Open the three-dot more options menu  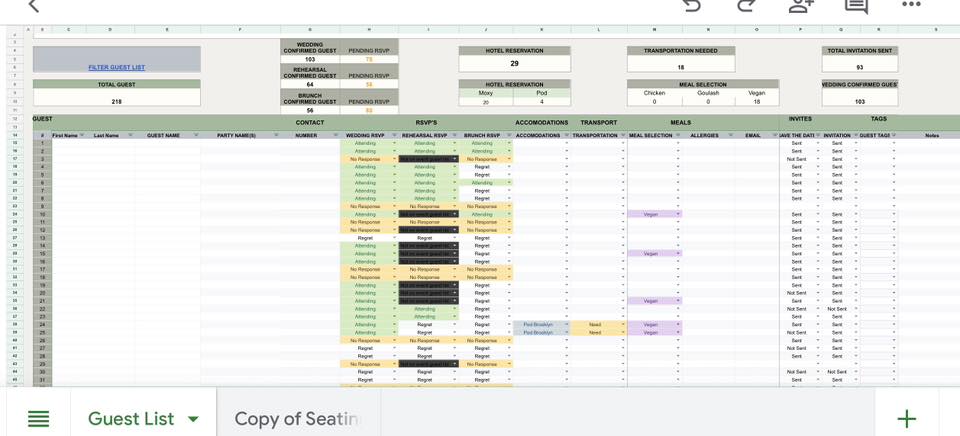[911, 4]
